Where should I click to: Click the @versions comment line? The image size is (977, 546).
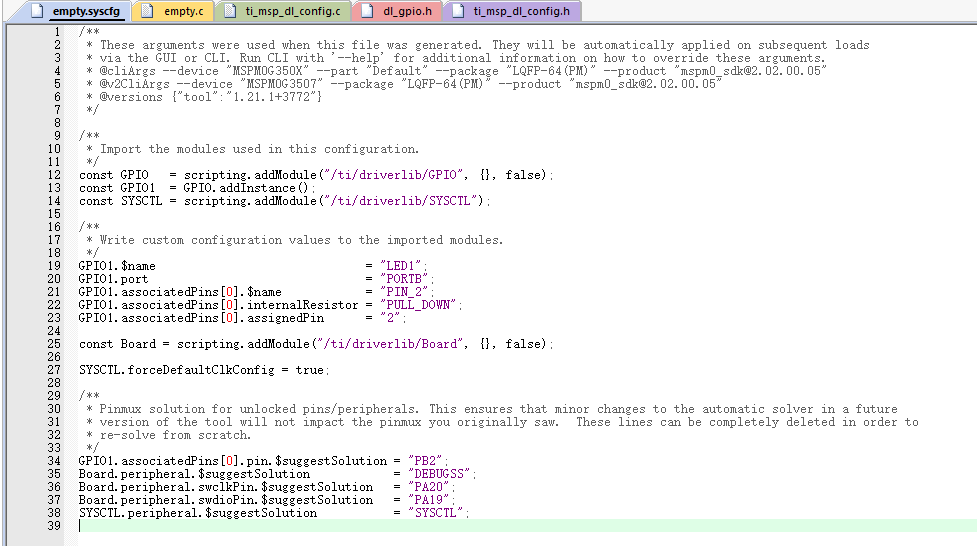point(204,97)
